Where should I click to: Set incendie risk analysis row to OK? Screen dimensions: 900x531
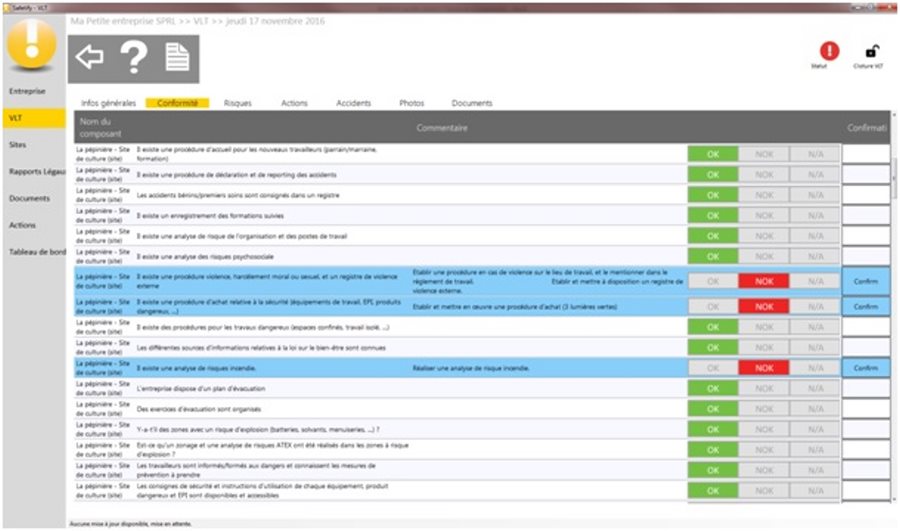pyautogui.click(x=713, y=368)
